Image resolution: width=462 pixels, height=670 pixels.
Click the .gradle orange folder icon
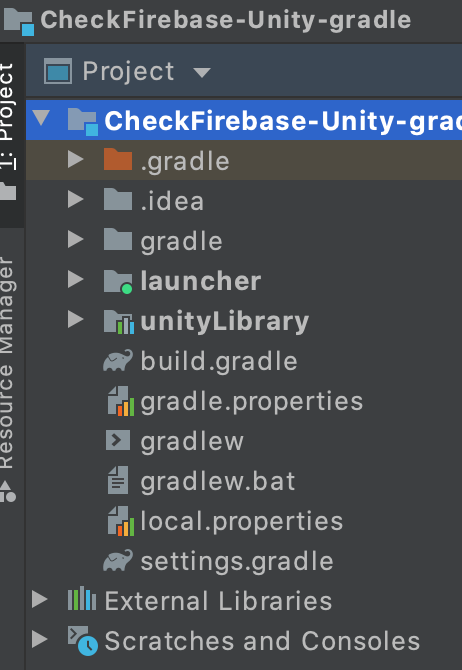point(118,159)
